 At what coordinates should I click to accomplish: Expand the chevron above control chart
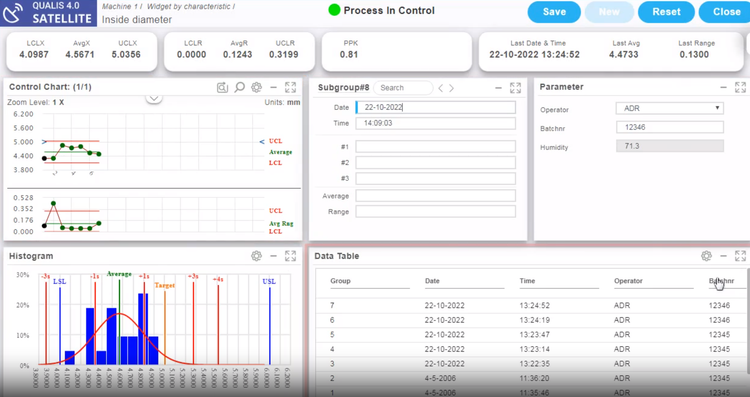tap(154, 99)
